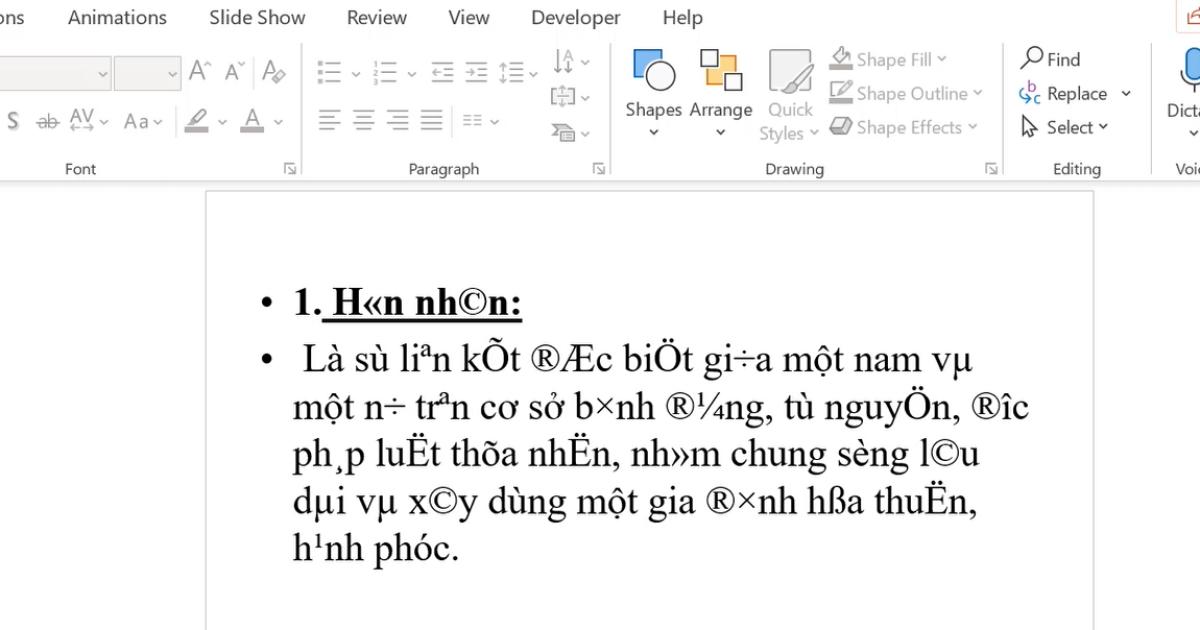Center the paragraph text
The height and width of the screenshot is (630, 1200).
(363, 121)
